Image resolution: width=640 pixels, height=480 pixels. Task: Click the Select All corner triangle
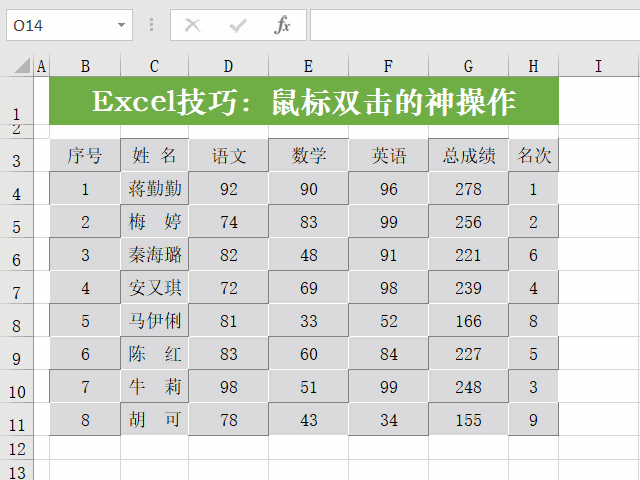[x=22, y=66]
